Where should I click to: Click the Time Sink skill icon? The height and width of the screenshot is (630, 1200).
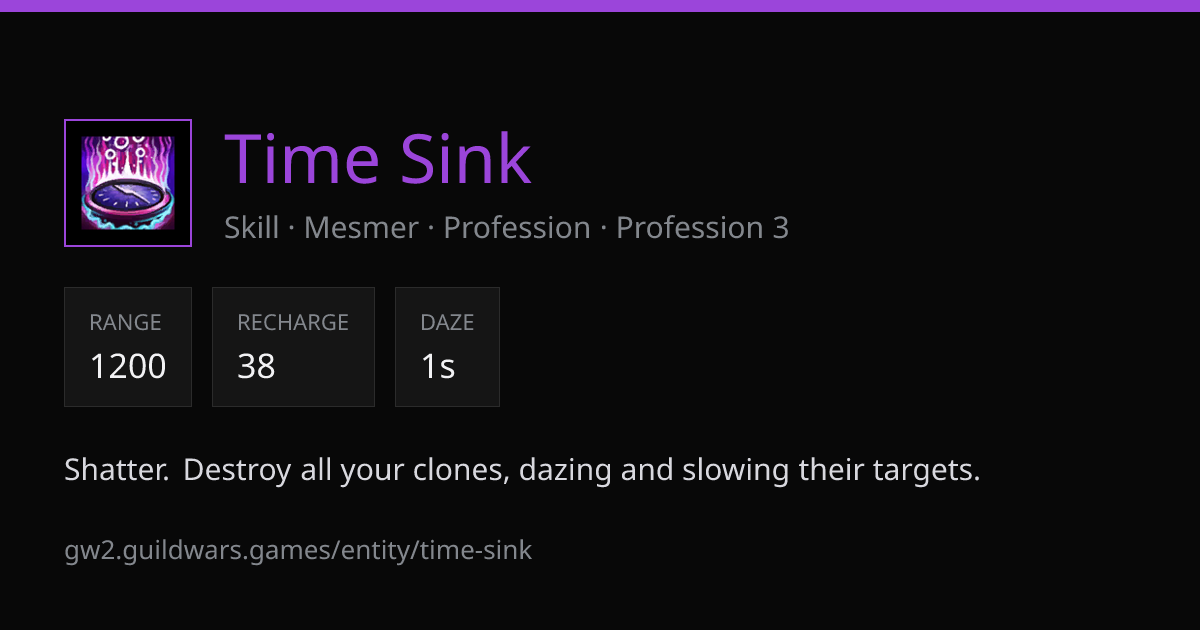coord(128,183)
